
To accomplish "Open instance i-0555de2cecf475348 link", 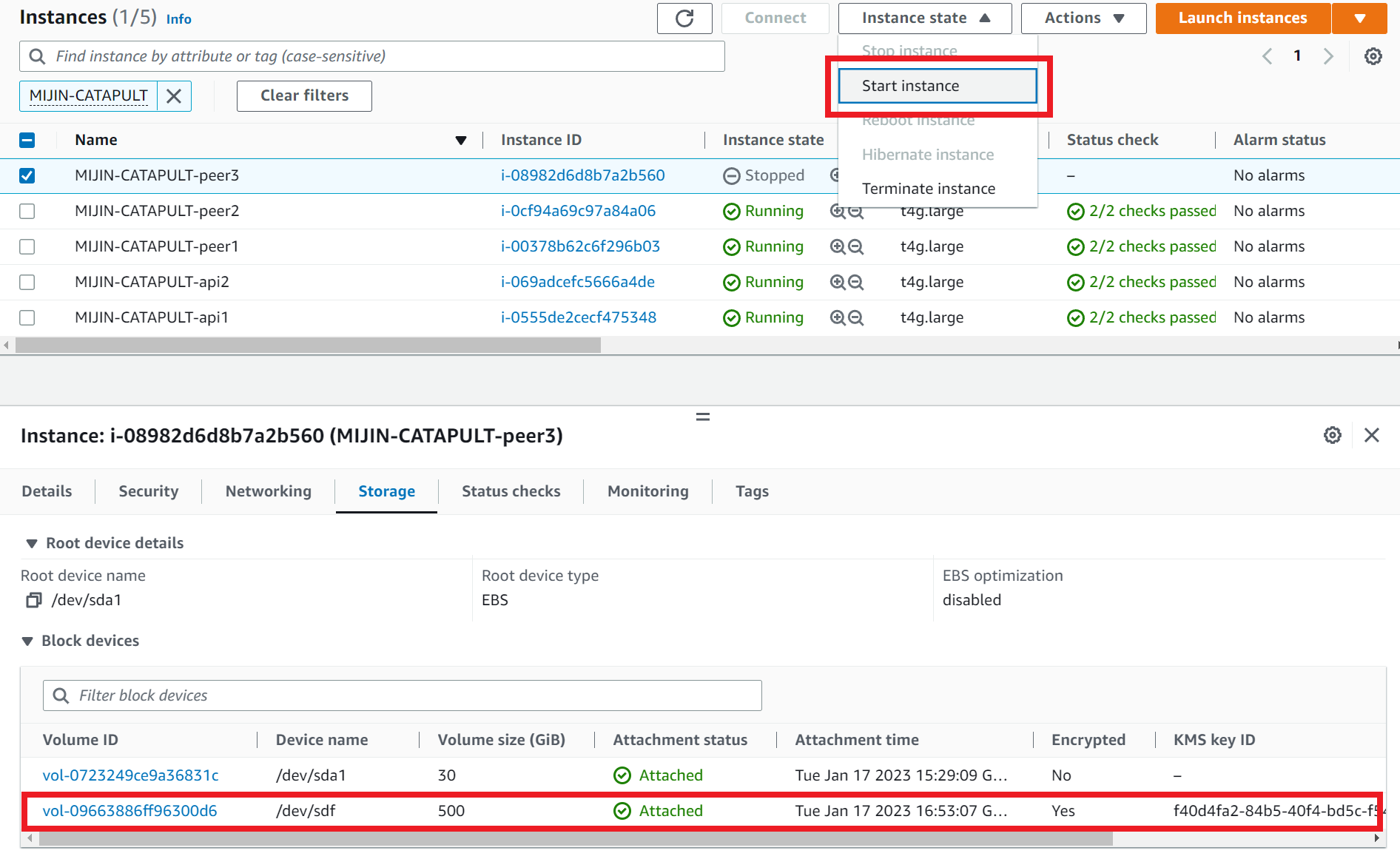I will 579,317.
